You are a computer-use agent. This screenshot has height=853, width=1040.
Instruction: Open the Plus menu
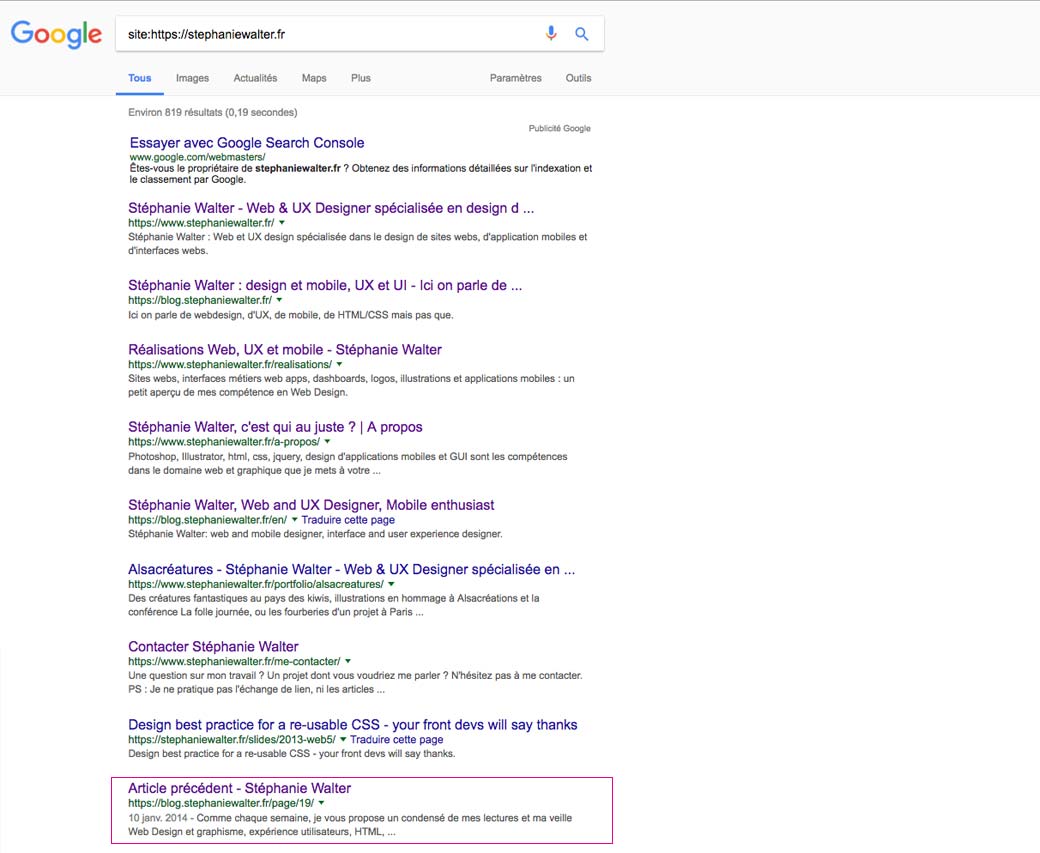pyautogui.click(x=361, y=78)
